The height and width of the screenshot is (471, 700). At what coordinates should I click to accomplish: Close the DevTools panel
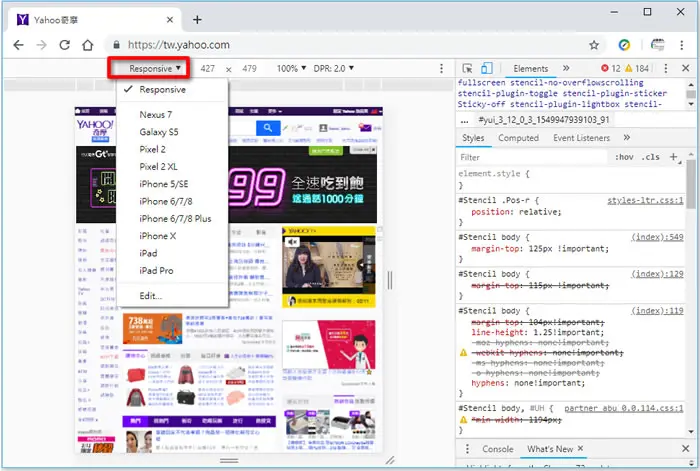click(x=686, y=68)
